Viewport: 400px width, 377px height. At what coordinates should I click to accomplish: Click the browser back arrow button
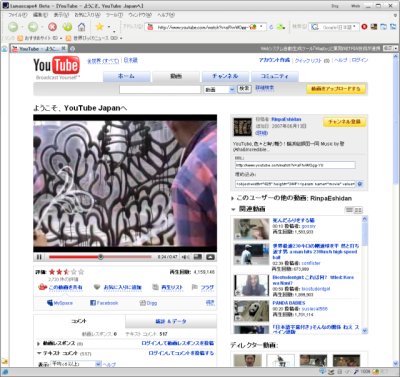13,27
